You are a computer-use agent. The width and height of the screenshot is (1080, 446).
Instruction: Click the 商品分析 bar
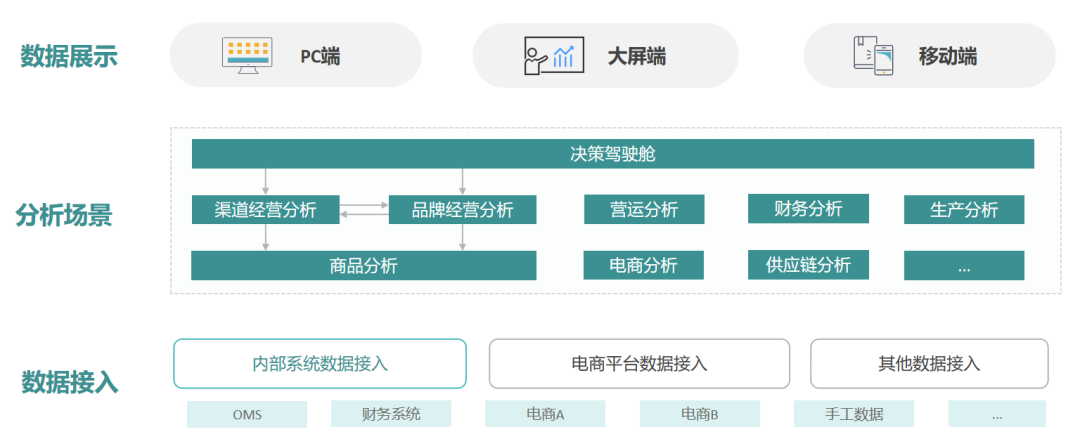[x=364, y=266]
